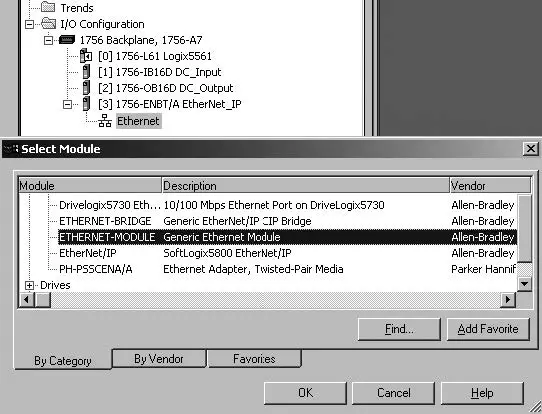Click the Select Module title bar icon
The image size is (542, 414).
click(x=10, y=149)
